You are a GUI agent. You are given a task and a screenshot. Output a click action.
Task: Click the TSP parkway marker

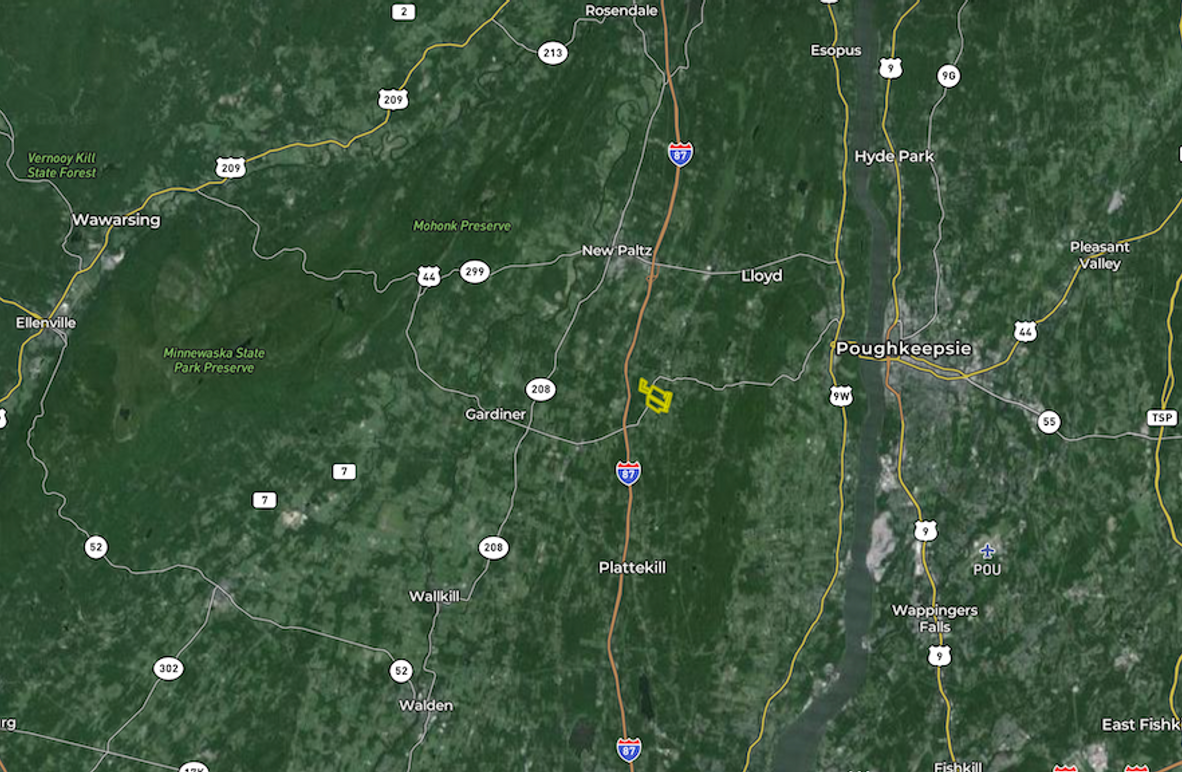[x=1162, y=418]
